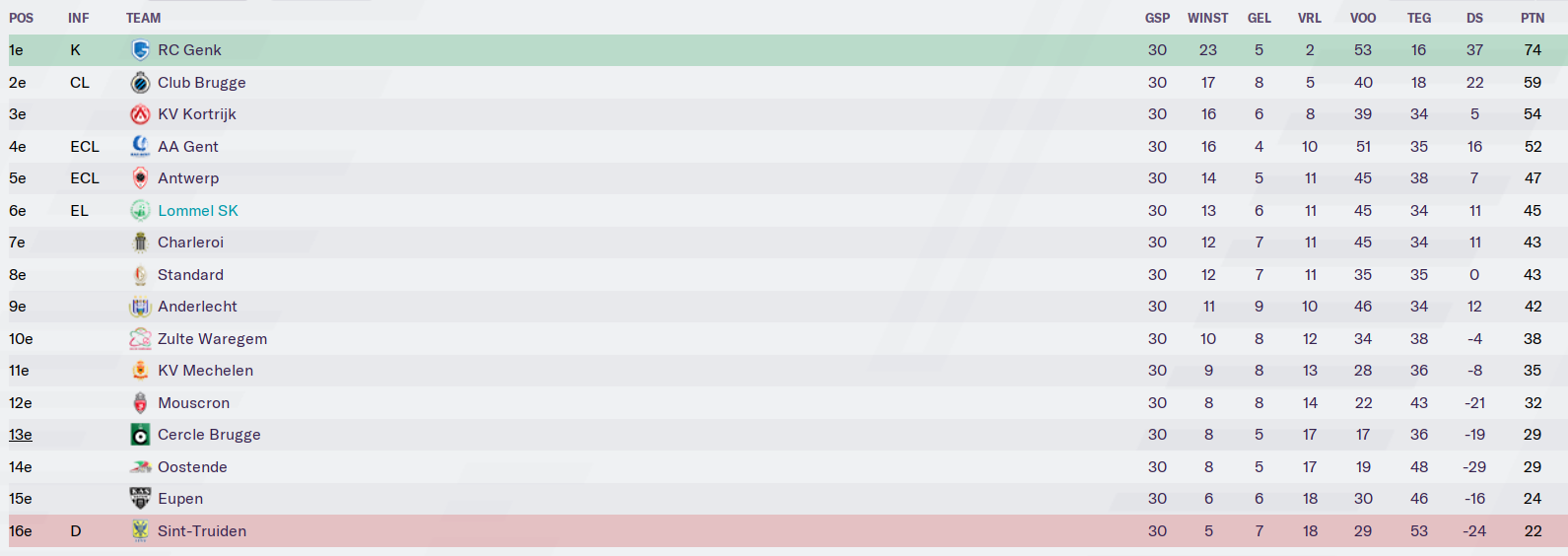Sort table by PTN column header
The width and height of the screenshot is (1568, 556).
click(1532, 18)
